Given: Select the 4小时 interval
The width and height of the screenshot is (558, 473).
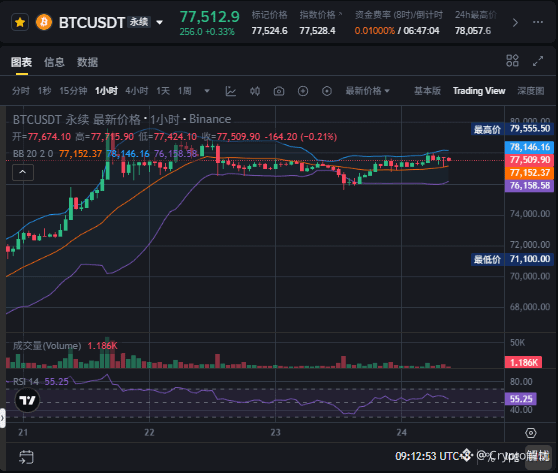Looking at the screenshot, I should (137, 91).
